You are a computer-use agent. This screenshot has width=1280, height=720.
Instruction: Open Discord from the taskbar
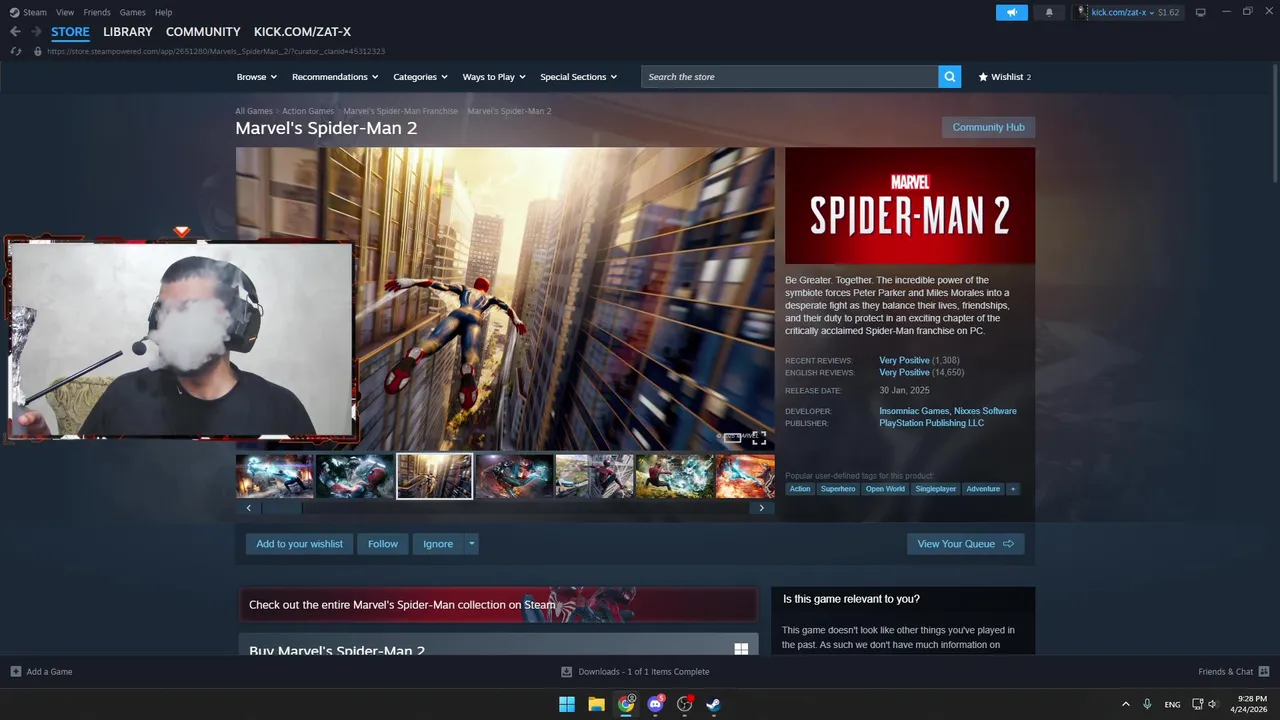pyautogui.click(x=655, y=704)
